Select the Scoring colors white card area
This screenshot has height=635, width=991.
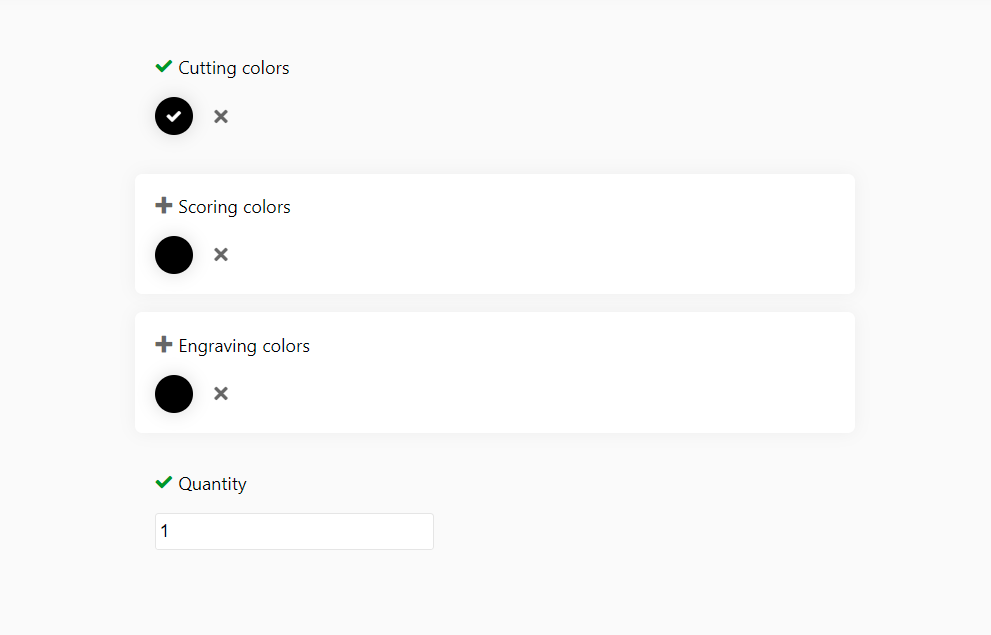495,234
